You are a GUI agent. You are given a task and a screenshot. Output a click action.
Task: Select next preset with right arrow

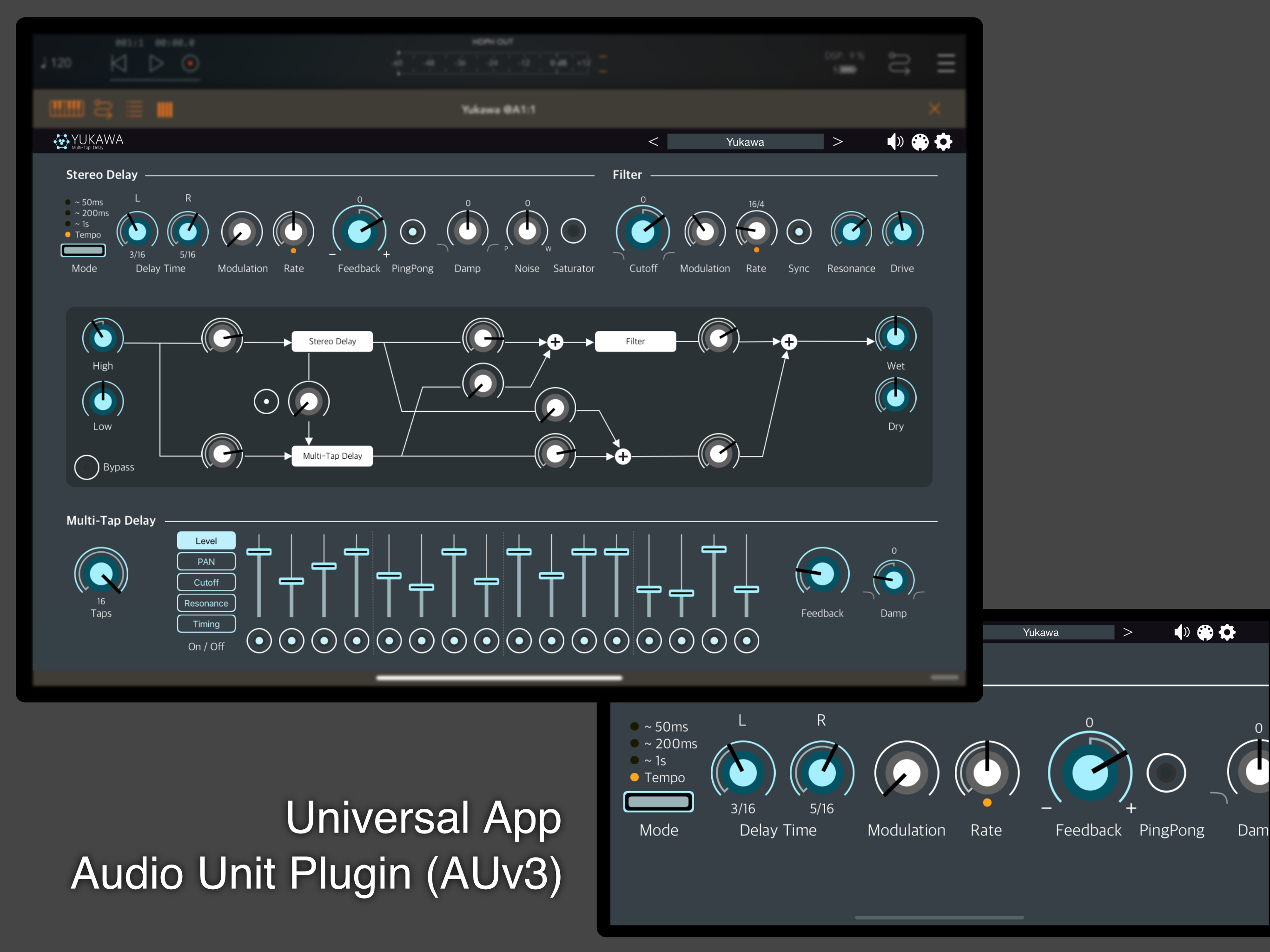(x=838, y=142)
